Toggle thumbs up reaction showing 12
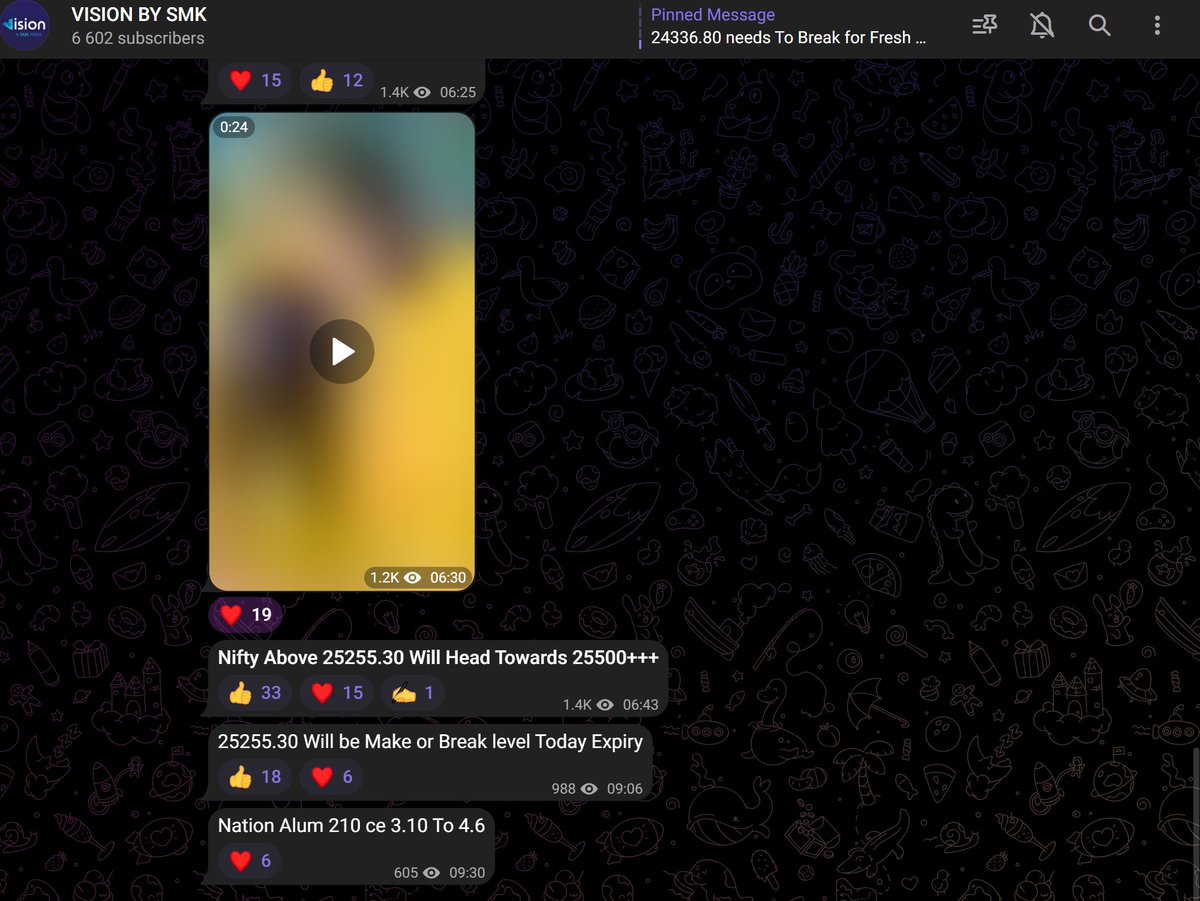Screen dimensions: 1200x901 coord(336,80)
